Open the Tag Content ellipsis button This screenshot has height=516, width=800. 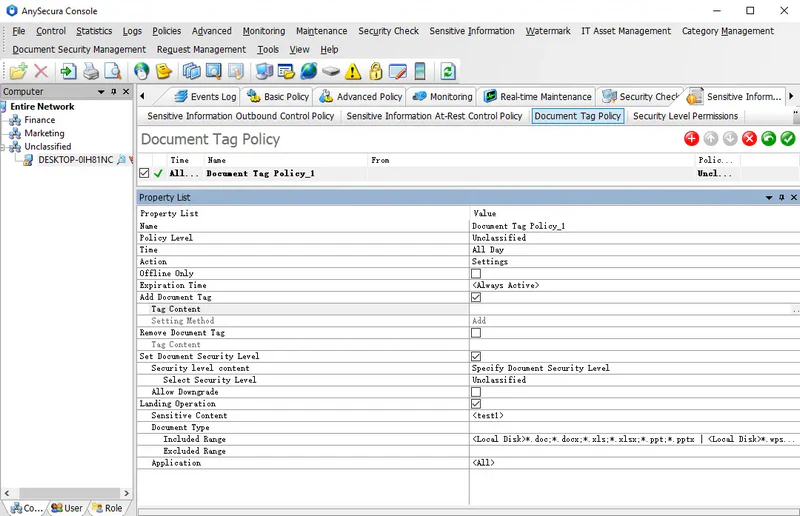pos(795,309)
